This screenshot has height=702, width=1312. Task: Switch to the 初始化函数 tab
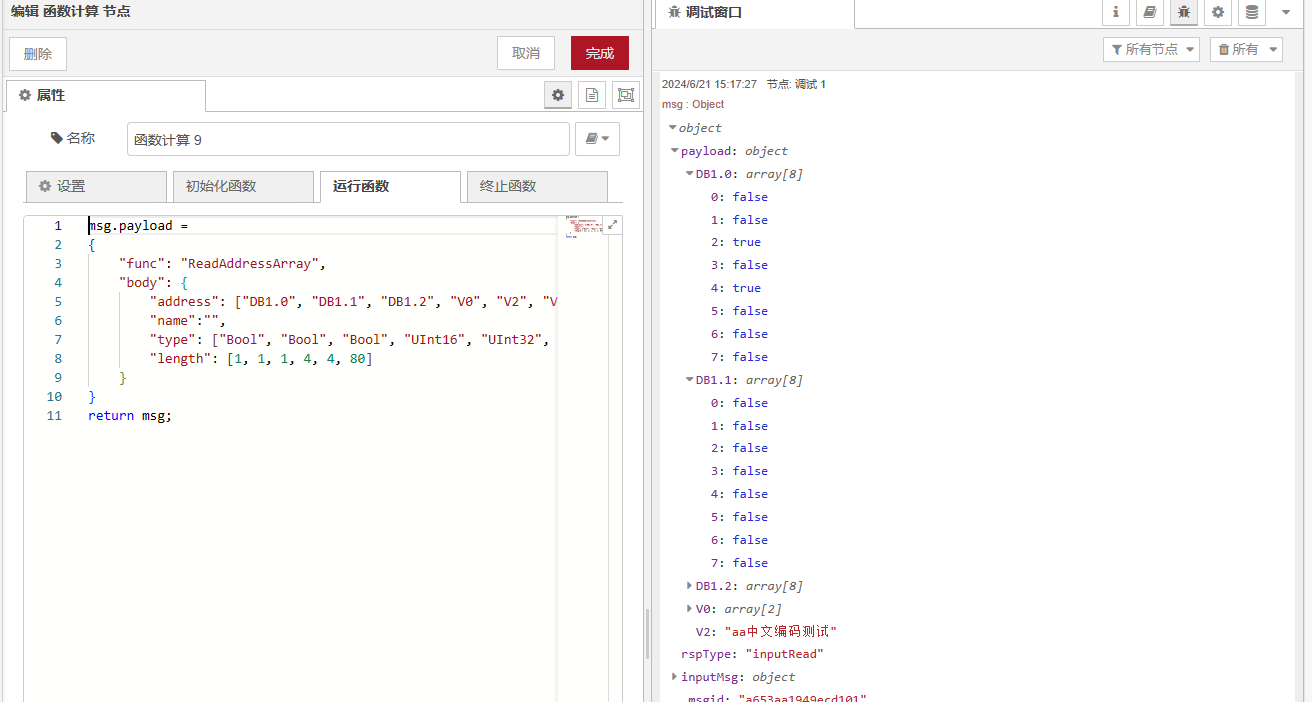(x=243, y=186)
